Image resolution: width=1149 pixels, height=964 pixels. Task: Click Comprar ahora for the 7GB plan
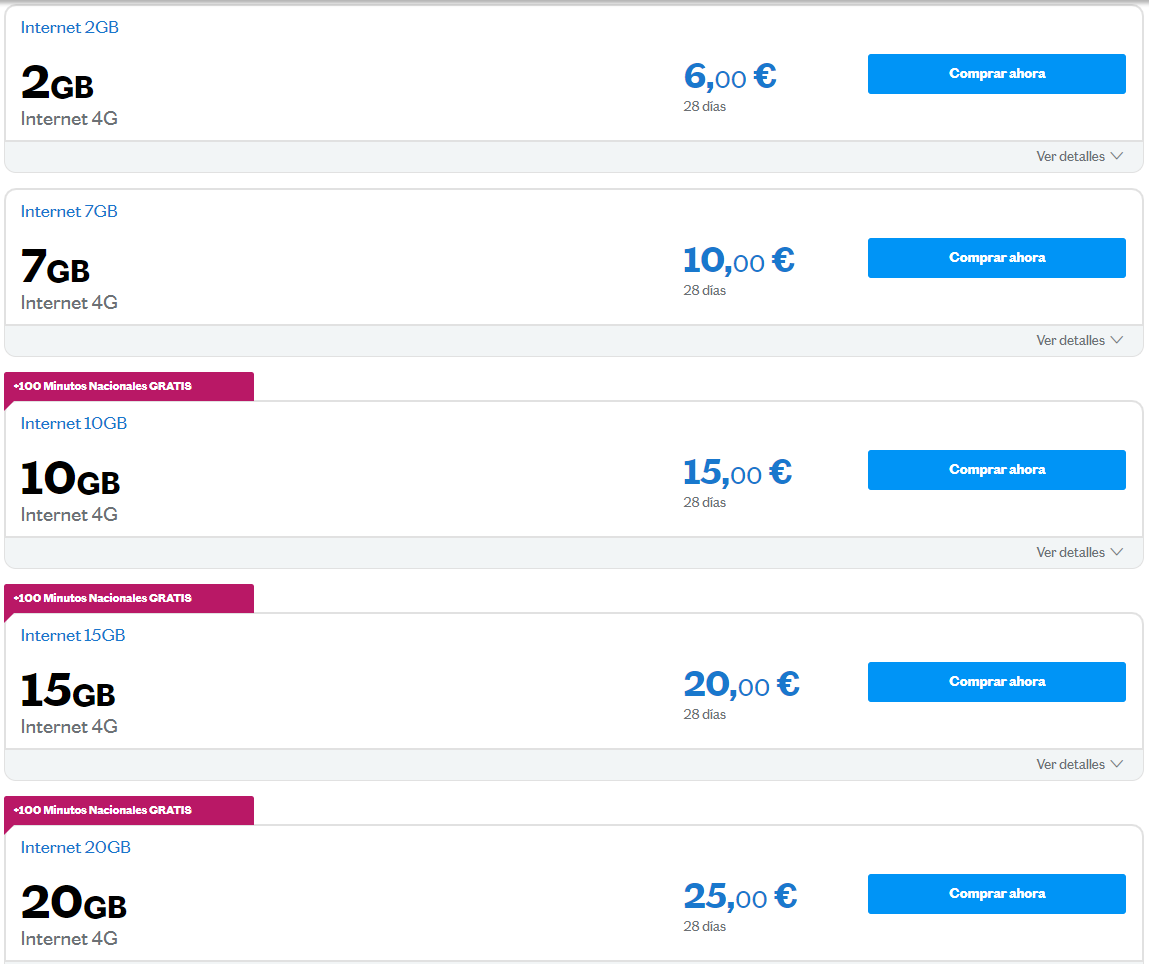point(996,258)
